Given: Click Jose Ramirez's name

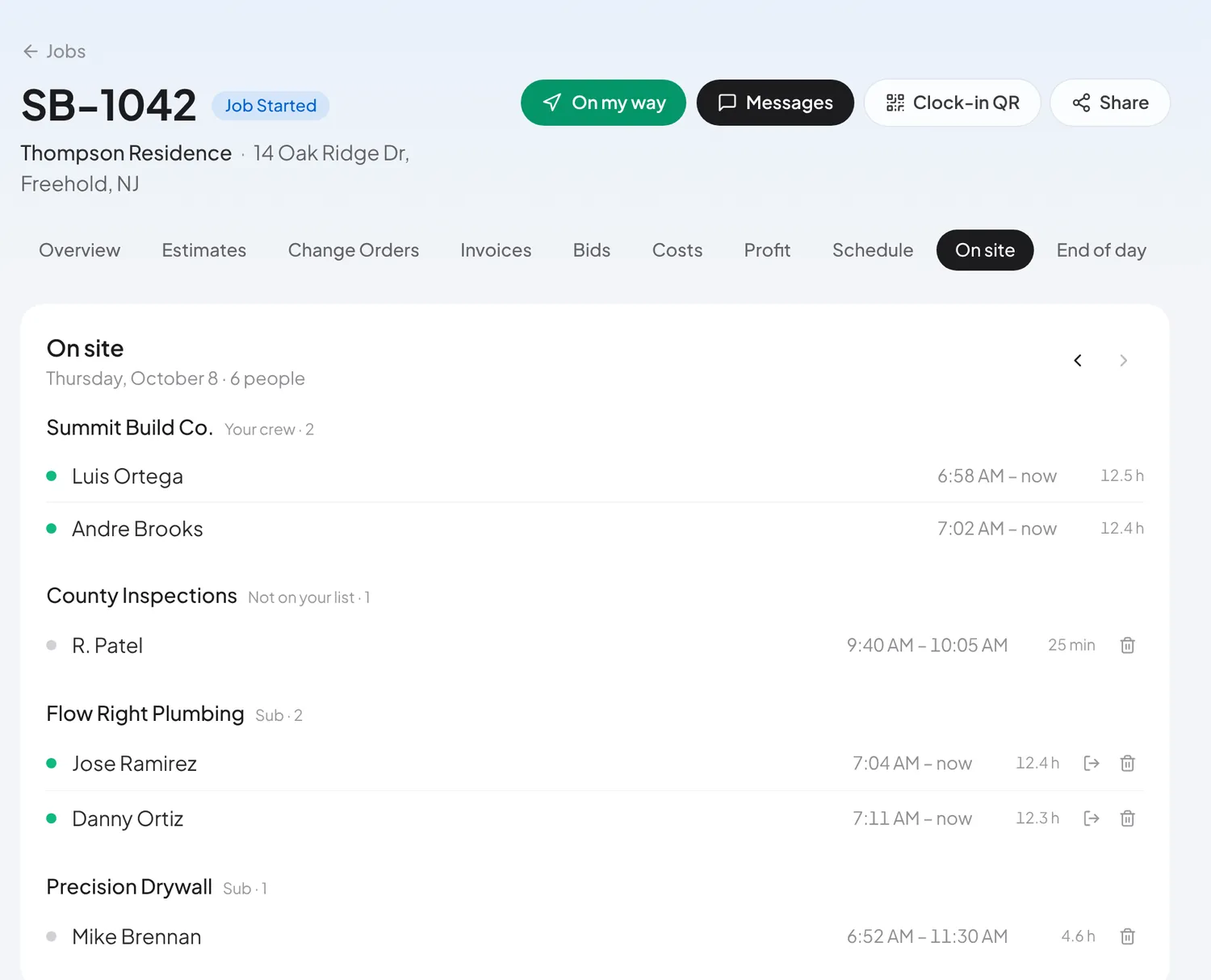Looking at the screenshot, I should click(x=134, y=764).
